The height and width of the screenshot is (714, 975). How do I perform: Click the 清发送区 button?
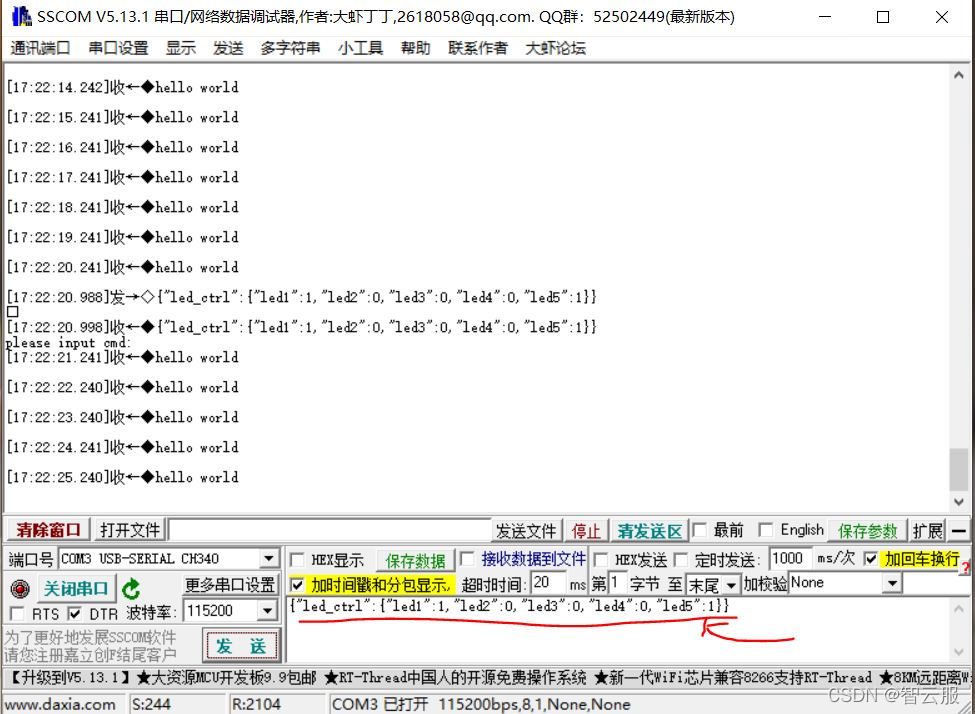[x=650, y=531]
